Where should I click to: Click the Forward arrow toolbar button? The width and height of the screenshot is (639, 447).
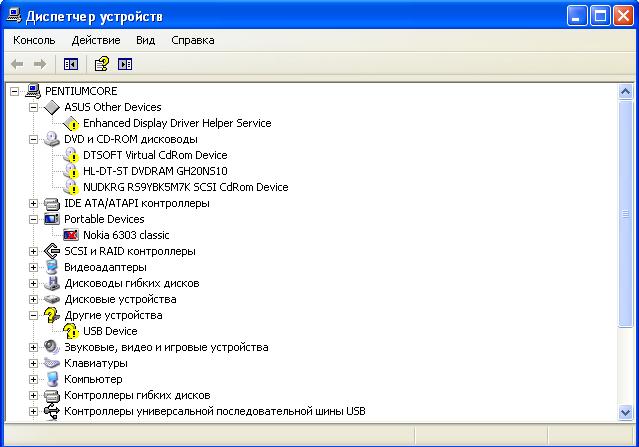[40, 64]
